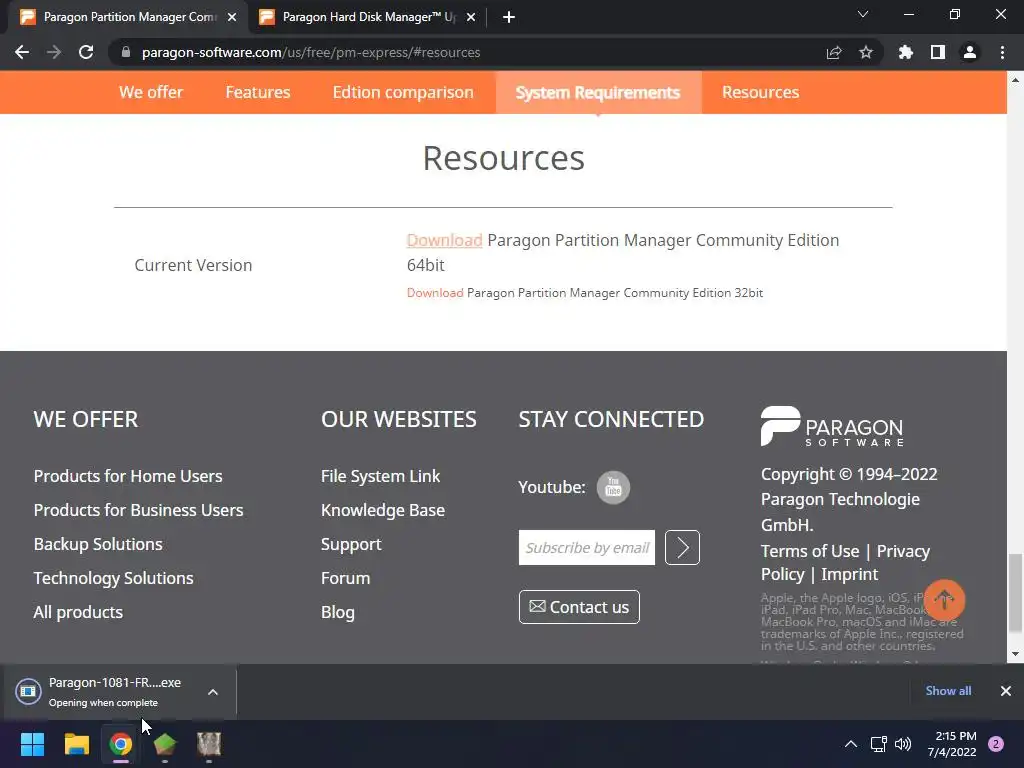Image resolution: width=1024 pixels, height=768 pixels.
Task: Click the browser forward arrow
Action: (x=54, y=52)
